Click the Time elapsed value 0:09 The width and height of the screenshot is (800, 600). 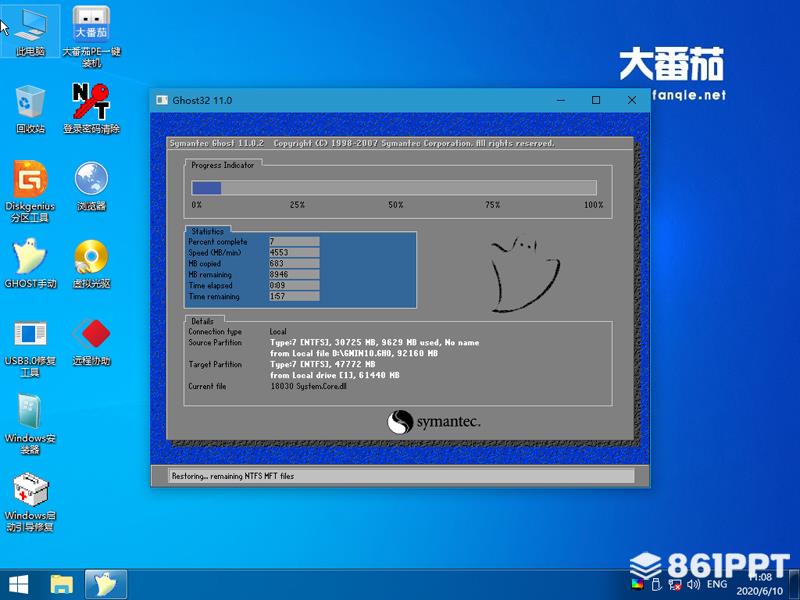[294, 285]
